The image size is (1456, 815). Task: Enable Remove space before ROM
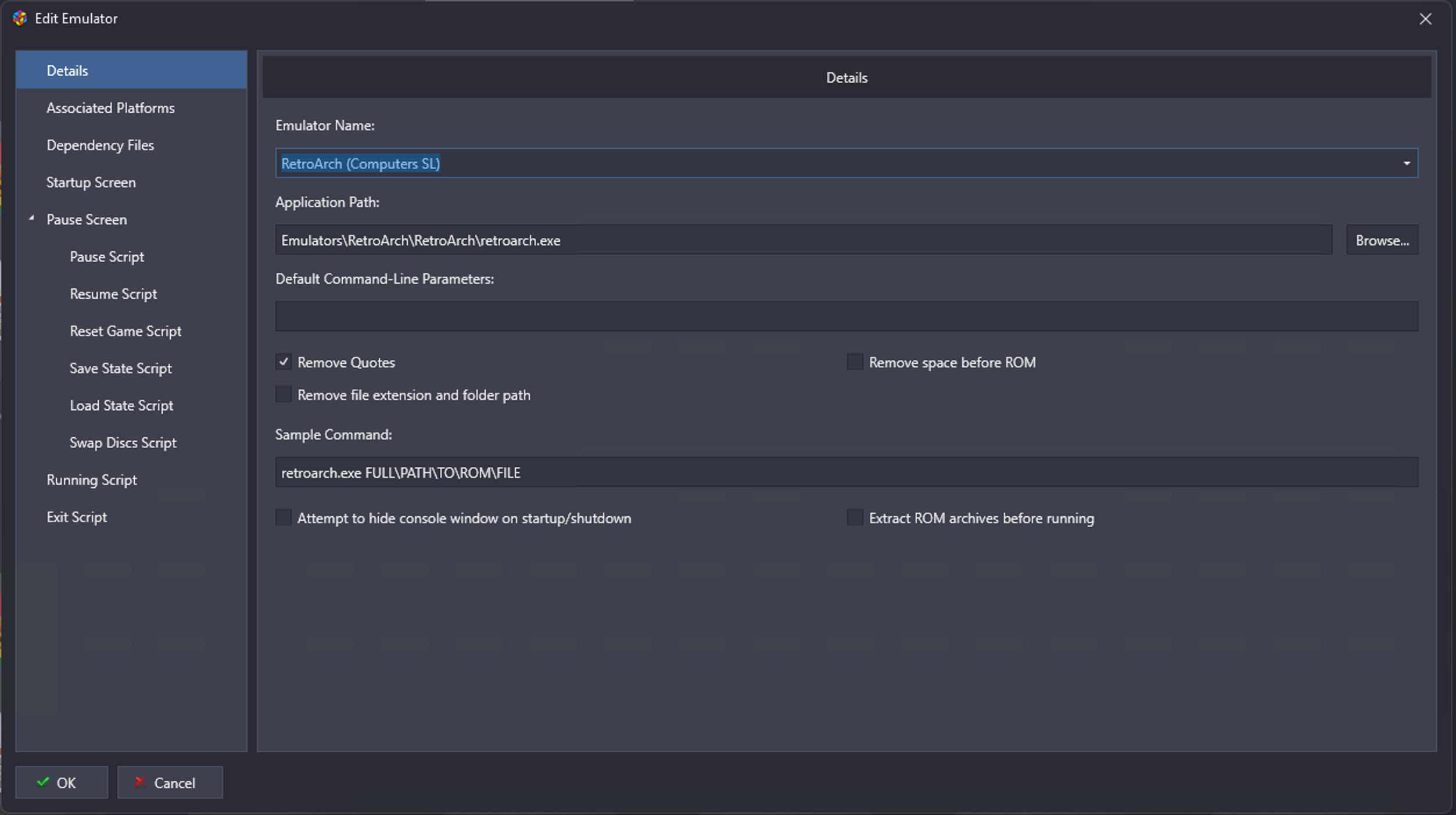pyautogui.click(x=855, y=362)
